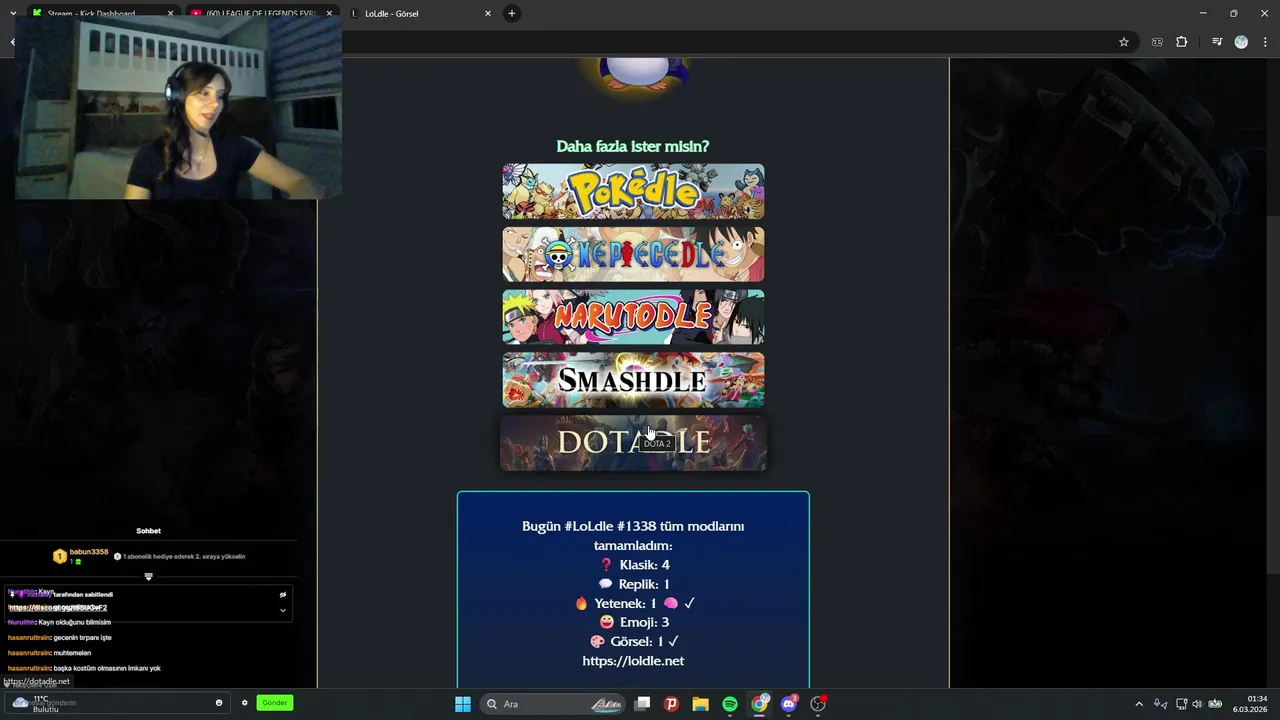The image size is (1280, 720).
Task: Open File Explorer from the taskbar
Action: click(700, 704)
